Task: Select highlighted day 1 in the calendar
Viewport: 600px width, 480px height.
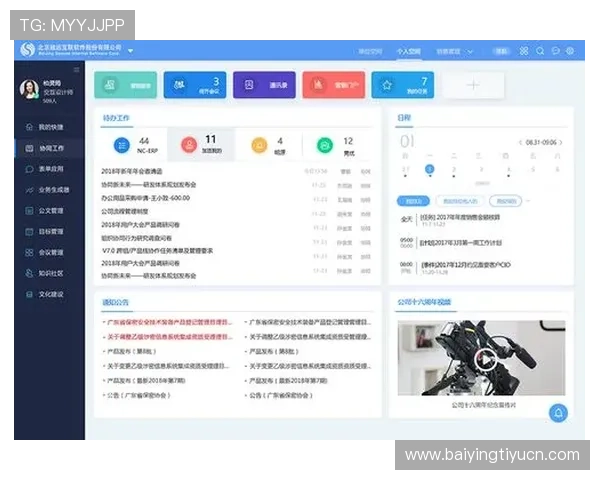Action: (x=430, y=169)
